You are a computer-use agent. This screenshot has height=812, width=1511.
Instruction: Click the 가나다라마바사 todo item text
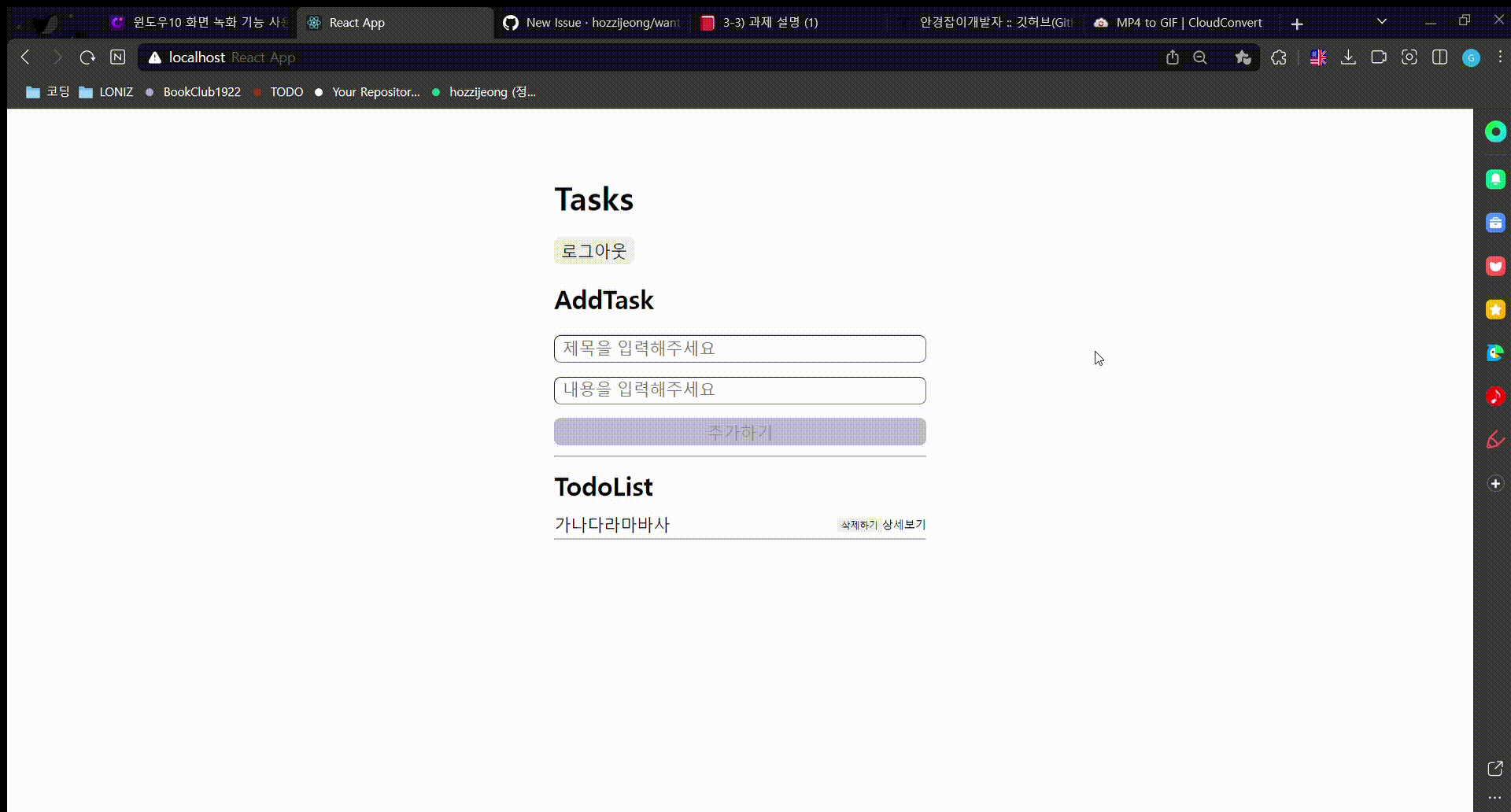coord(612,525)
